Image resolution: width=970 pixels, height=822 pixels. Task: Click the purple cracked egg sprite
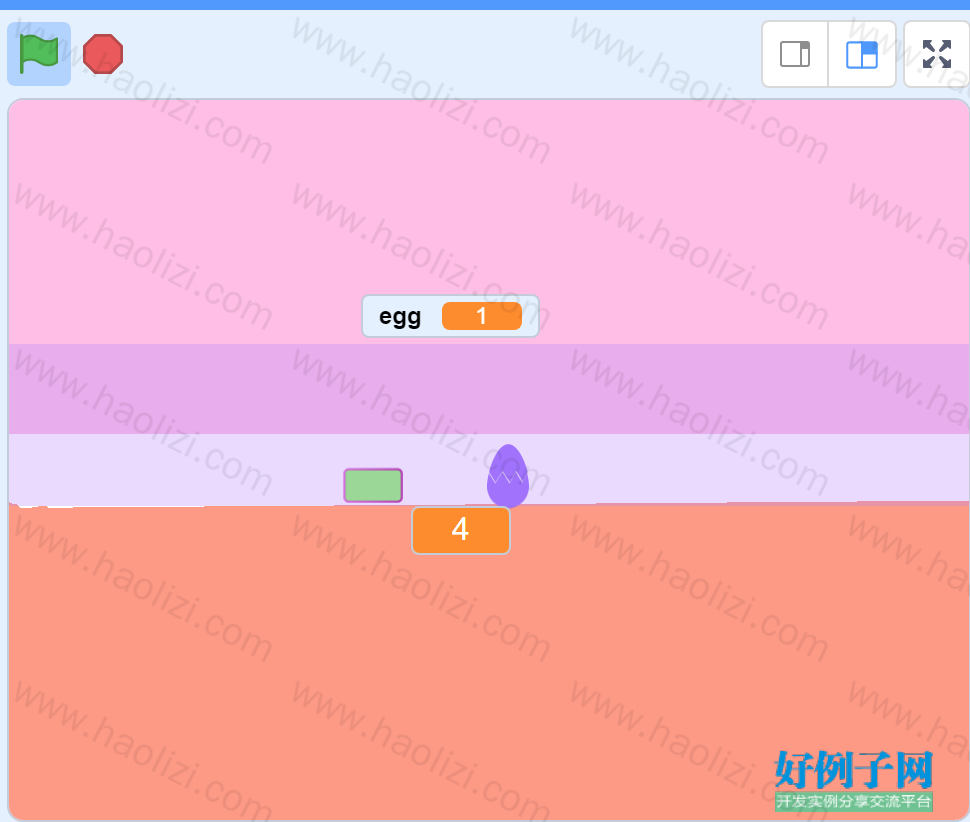508,476
